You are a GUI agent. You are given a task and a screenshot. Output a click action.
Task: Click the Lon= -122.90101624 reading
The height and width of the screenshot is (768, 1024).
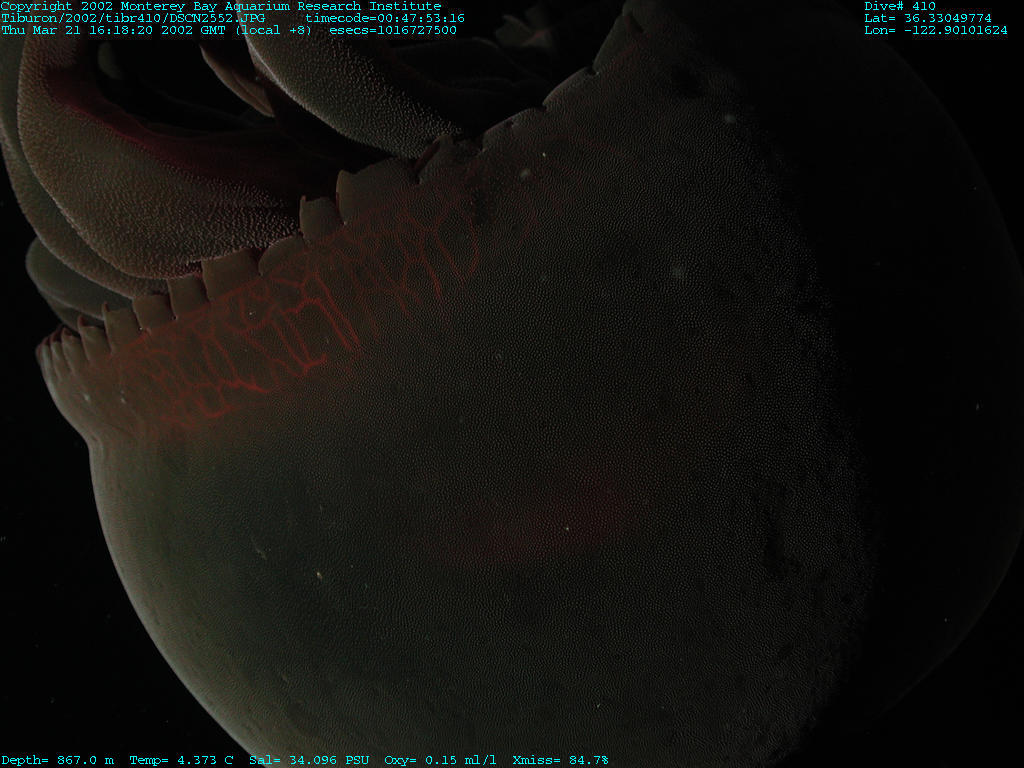coord(936,30)
